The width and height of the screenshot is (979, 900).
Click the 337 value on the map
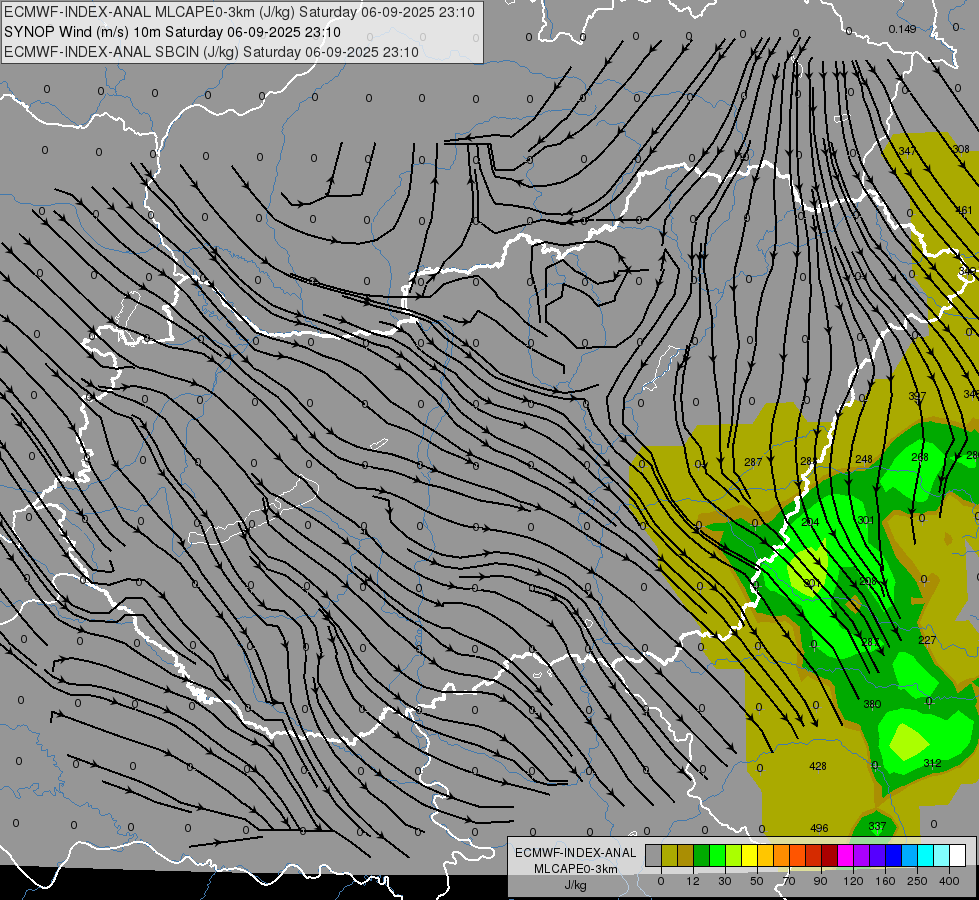point(877,826)
